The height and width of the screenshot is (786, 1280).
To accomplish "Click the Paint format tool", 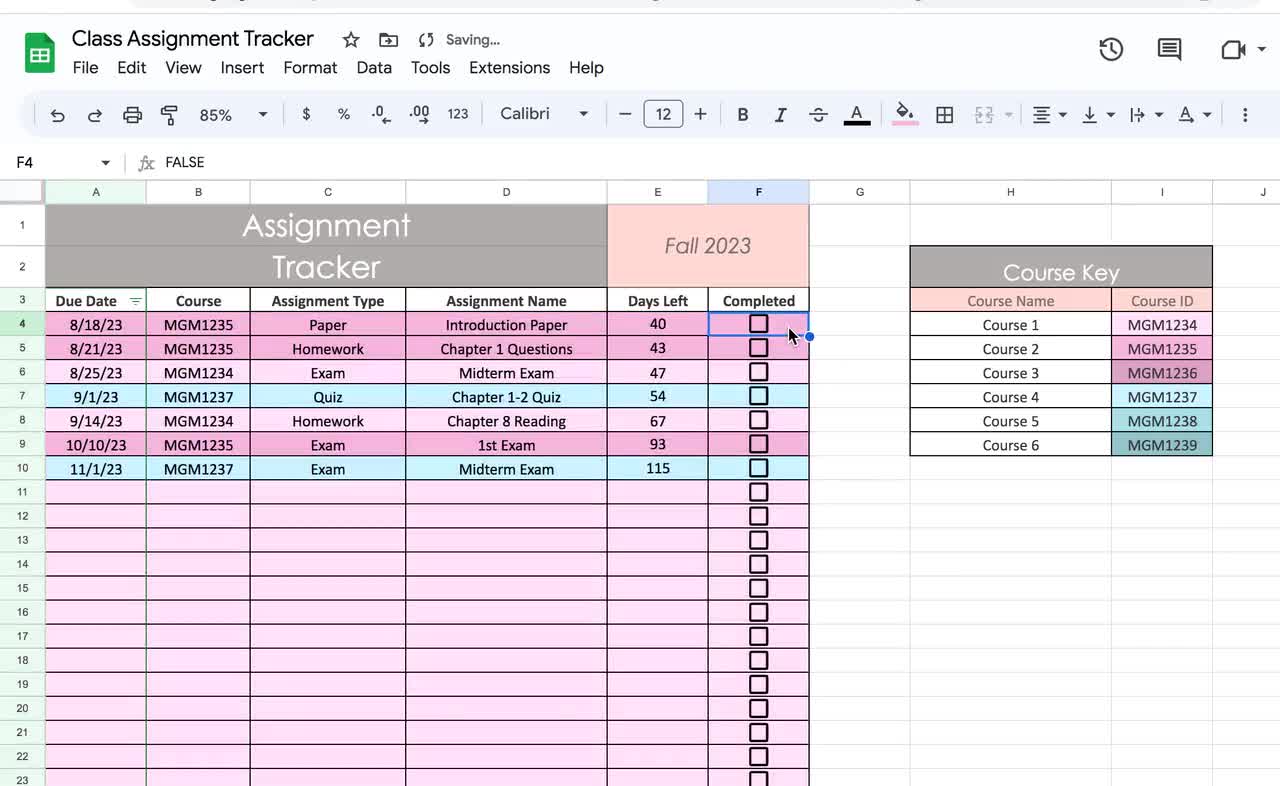I will (169, 114).
